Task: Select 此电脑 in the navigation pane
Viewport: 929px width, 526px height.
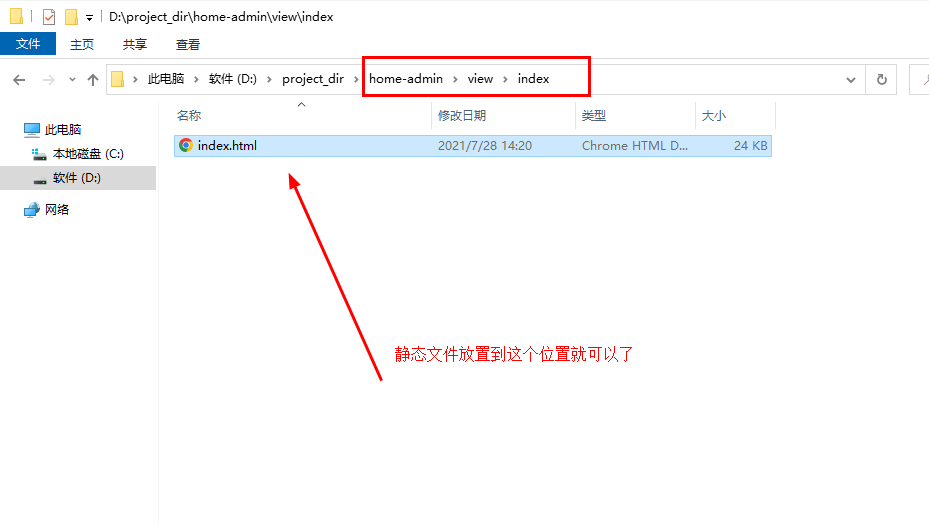Action: coord(63,130)
